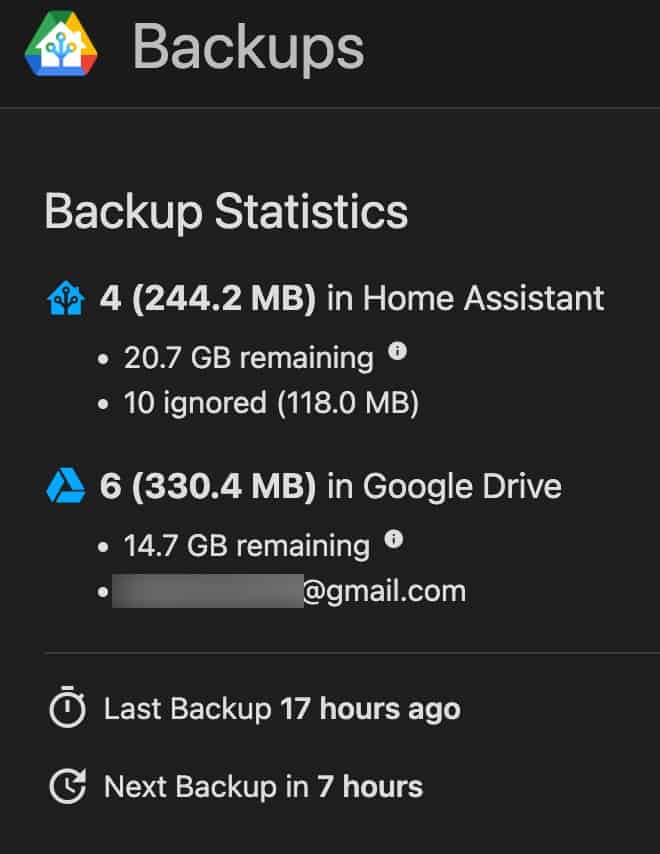The image size is (660, 854).
Task: Click the blue Google Drive triangle icon
Action: pyautogui.click(x=66, y=485)
